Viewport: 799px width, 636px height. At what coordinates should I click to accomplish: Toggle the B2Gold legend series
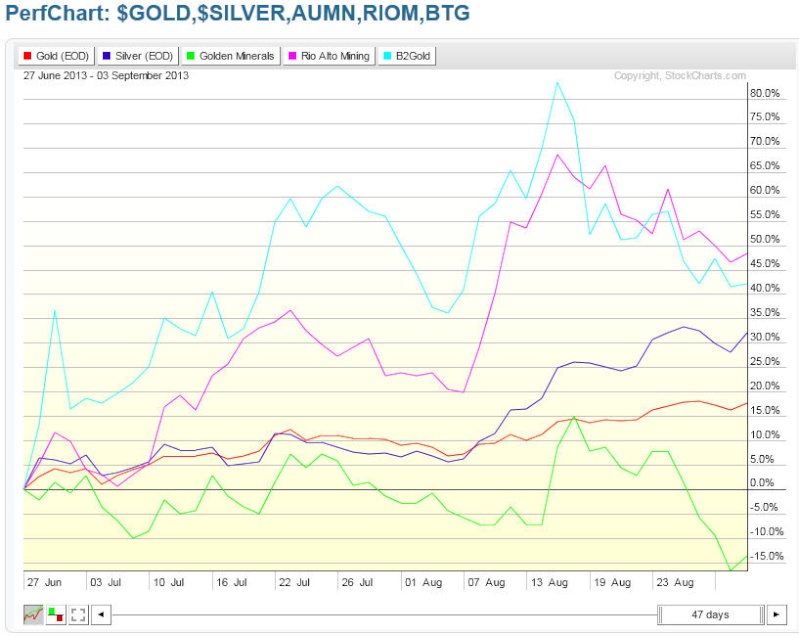(407, 56)
